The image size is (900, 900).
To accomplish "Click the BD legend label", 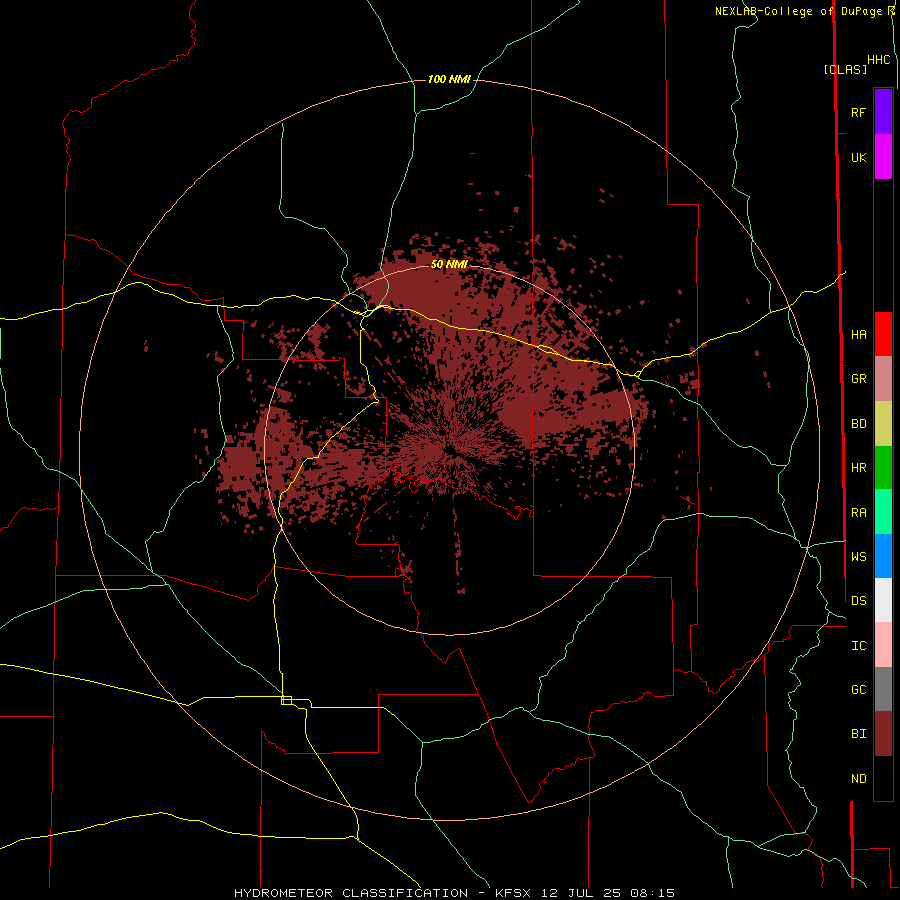I will (x=858, y=424).
